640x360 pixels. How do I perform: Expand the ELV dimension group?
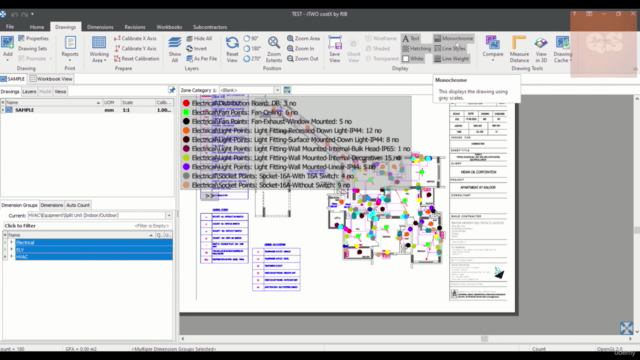point(11,249)
